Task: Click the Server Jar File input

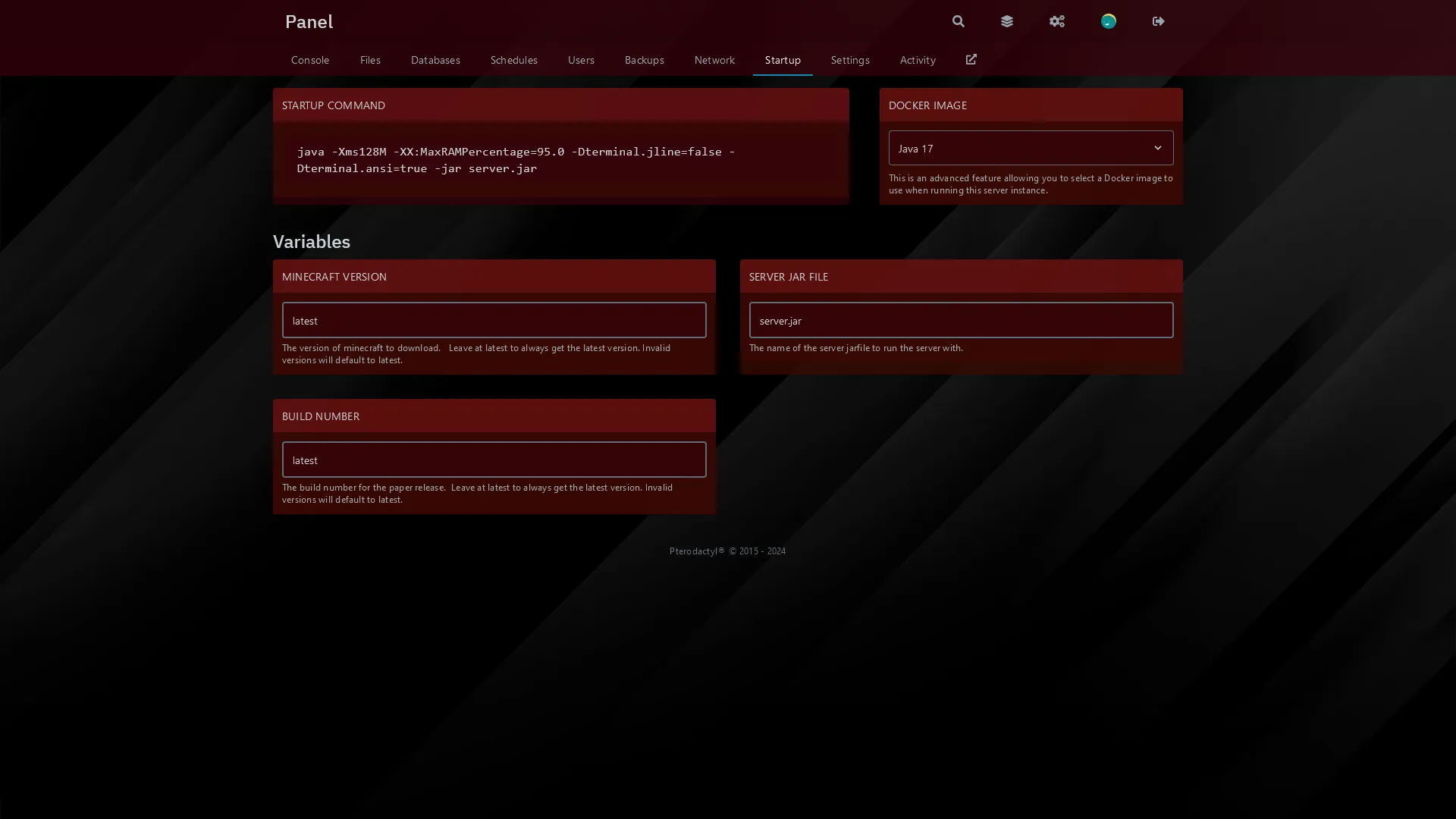Action: [x=961, y=320]
